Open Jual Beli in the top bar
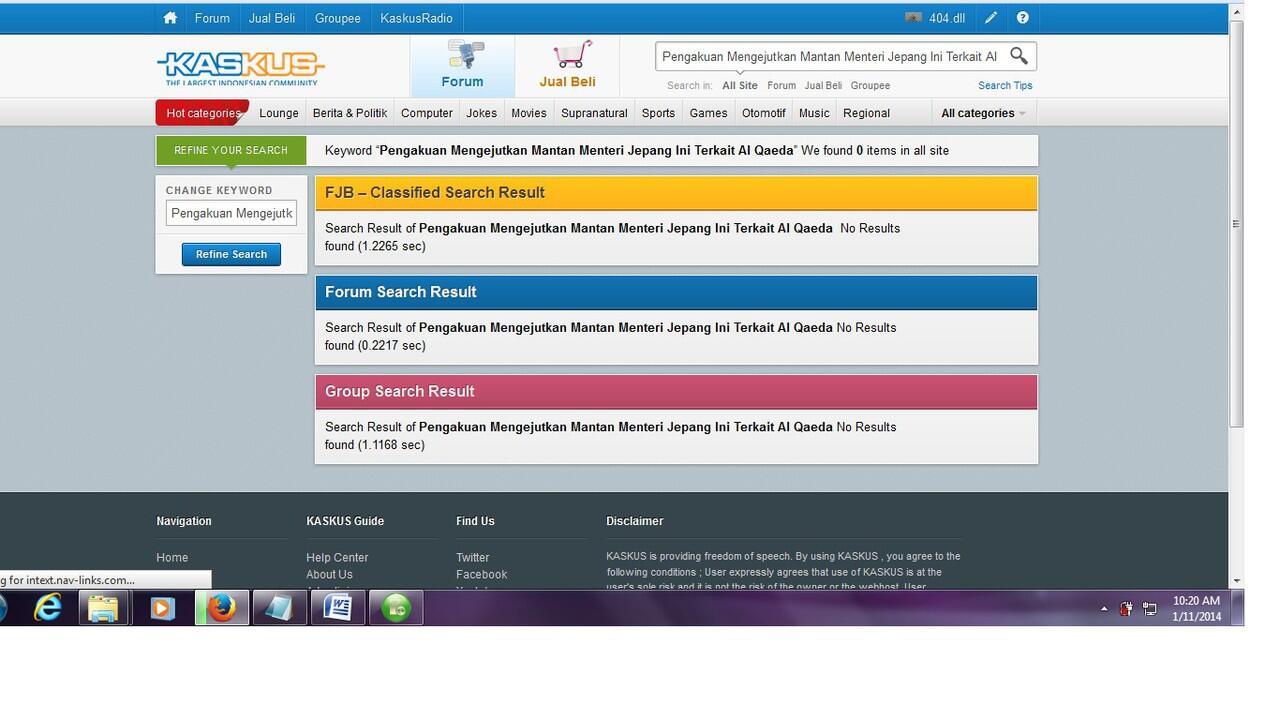The width and height of the screenshot is (1280, 720). 272,18
